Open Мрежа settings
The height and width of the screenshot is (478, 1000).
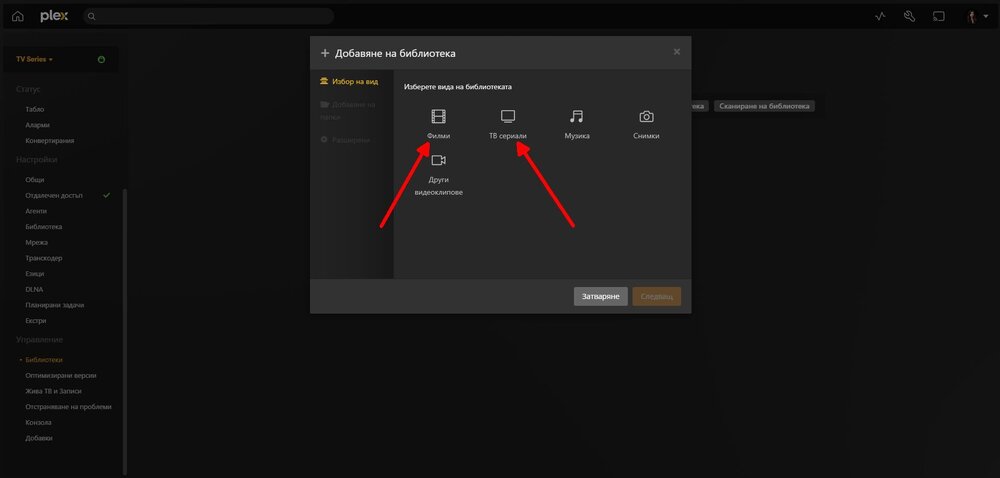(x=36, y=242)
